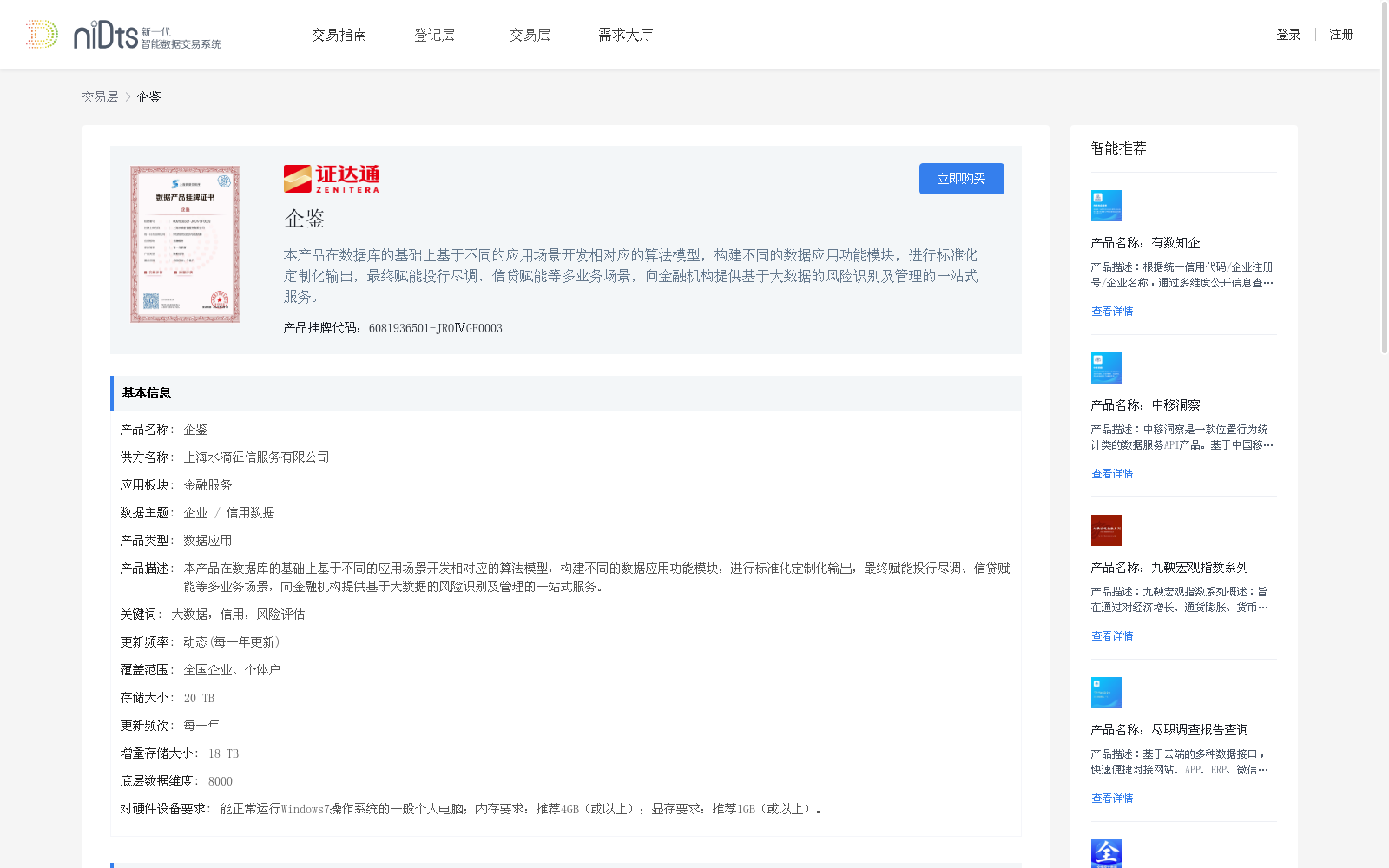Viewport: 1389px width, 868px height.
Task: Click the 金融服务 application sector value
Action: [x=207, y=485]
